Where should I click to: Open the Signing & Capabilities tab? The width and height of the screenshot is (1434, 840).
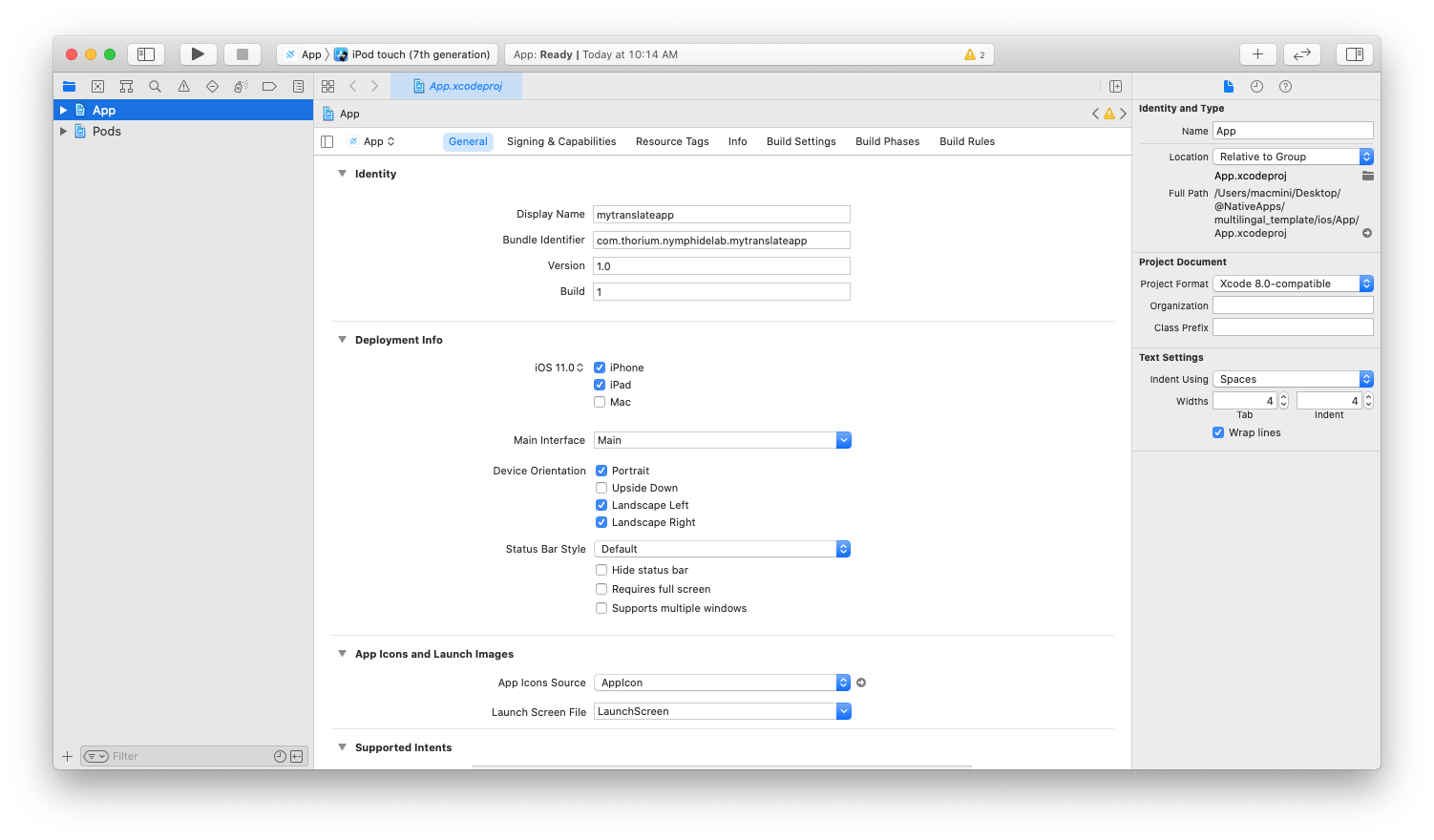[560, 141]
